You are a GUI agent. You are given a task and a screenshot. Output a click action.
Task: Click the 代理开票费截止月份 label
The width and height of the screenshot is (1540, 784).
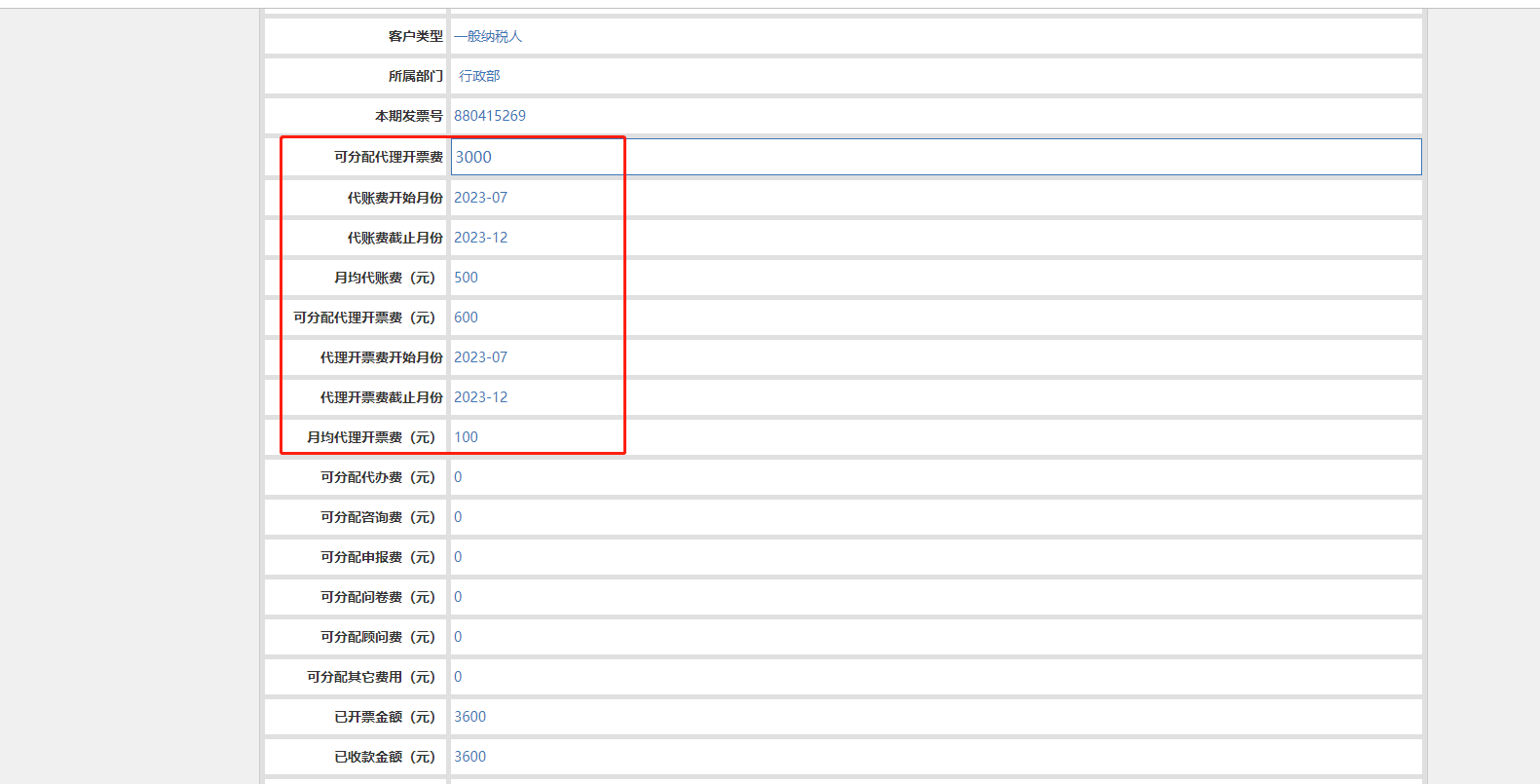click(x=382, y=397)
